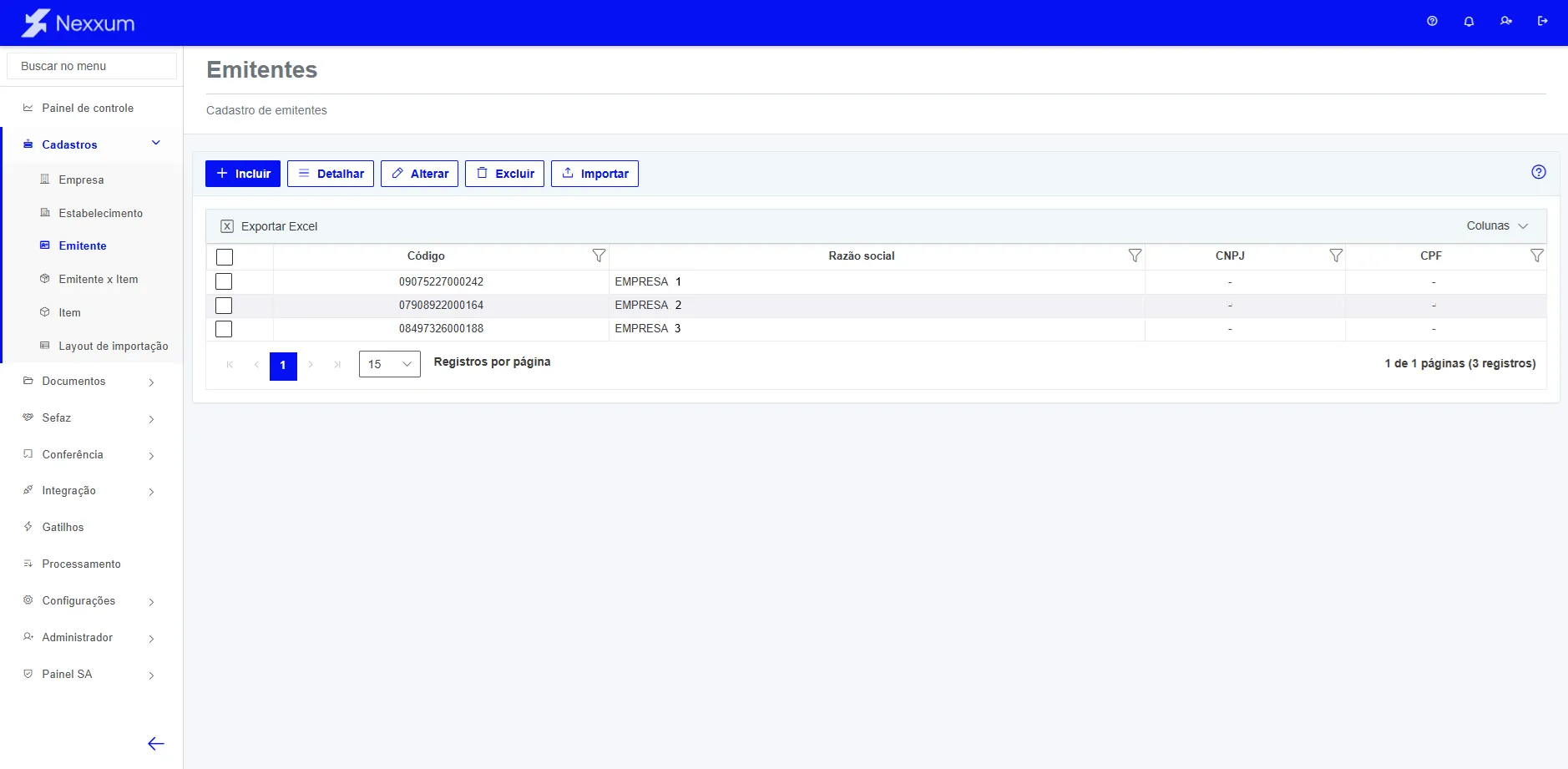Check the row for EMPRESA 1
1568x769 pixels.
tap(224, 281)
